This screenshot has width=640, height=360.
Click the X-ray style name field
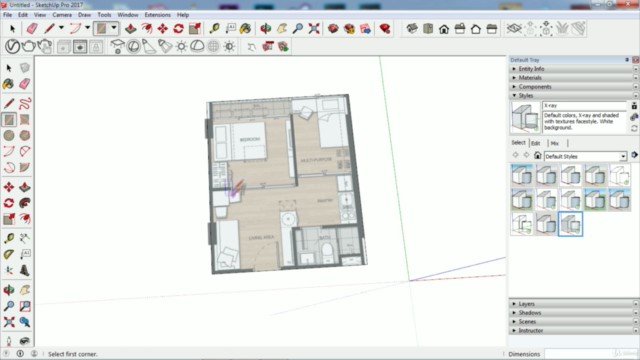point(584,106)
